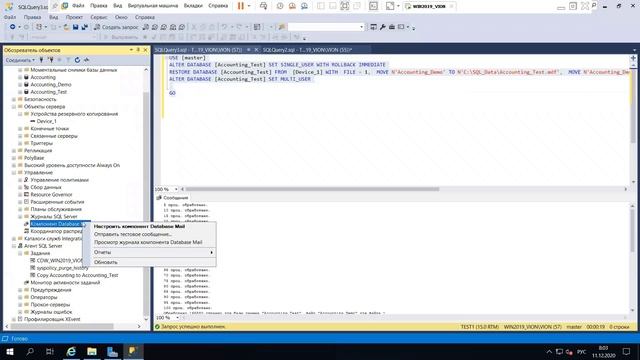The height and width of the screenshot is (360, 640).
Task: Collapse the Управление folder
Action: [x=13, y=173]
